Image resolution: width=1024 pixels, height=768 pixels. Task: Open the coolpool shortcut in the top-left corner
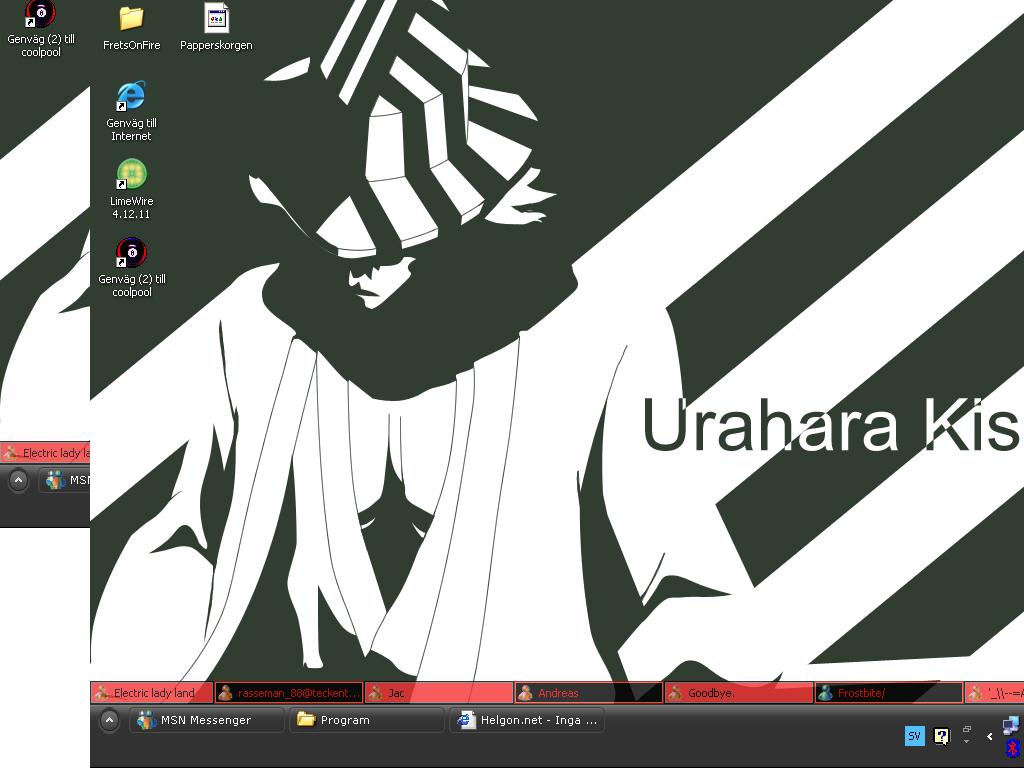[x=40, y=29]
